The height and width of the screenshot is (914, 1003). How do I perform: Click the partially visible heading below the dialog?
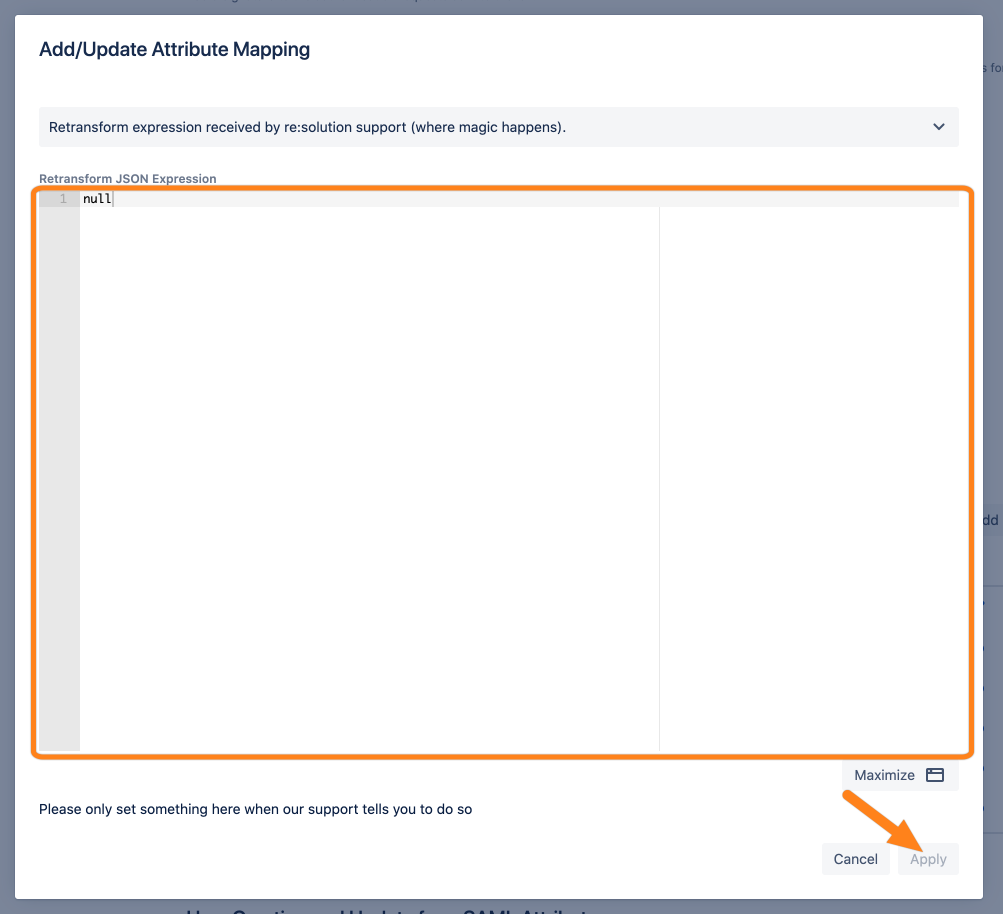390,909
